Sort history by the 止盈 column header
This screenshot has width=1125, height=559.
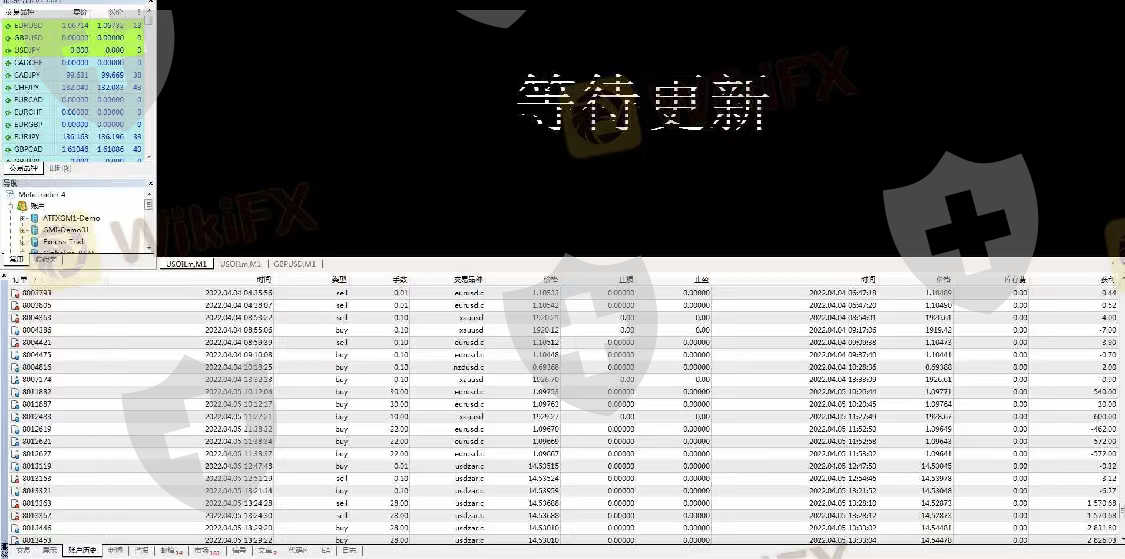click(x=702, y=279)
